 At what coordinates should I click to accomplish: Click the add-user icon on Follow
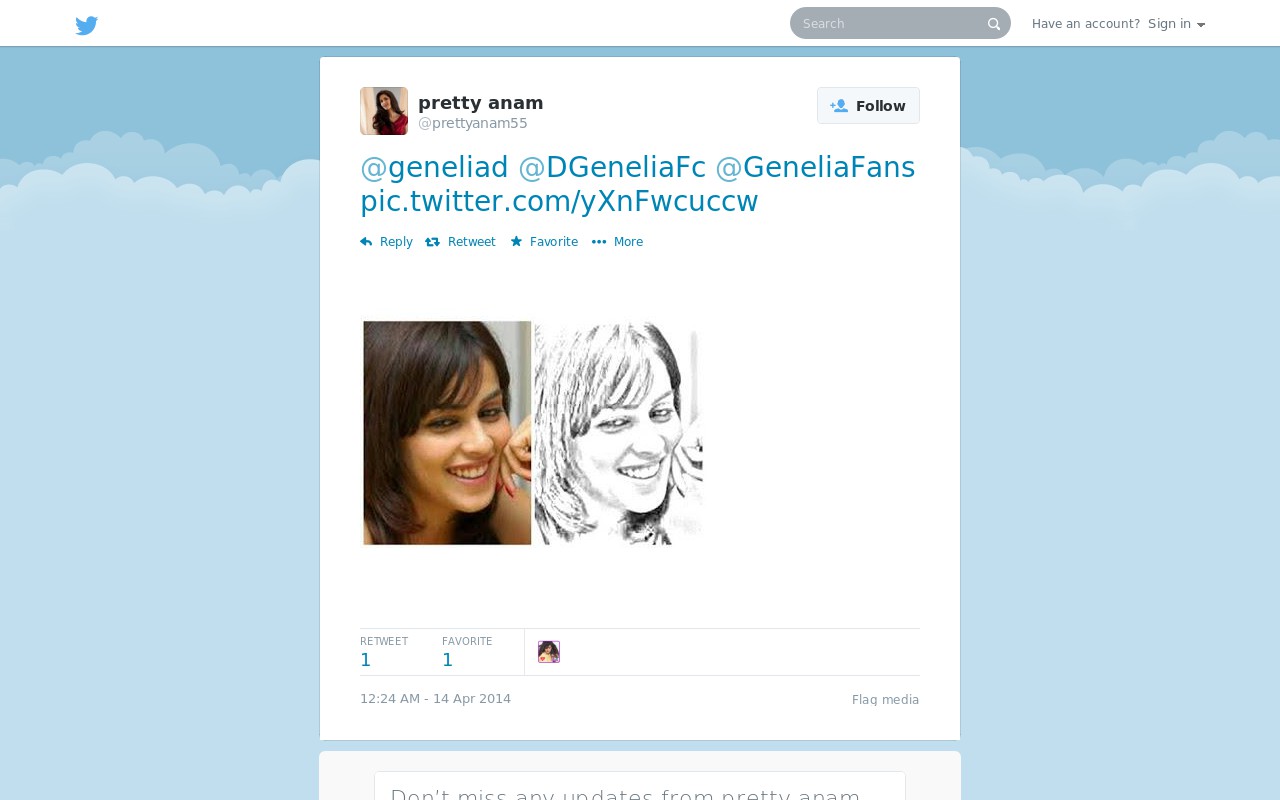[x=839, y=106]
